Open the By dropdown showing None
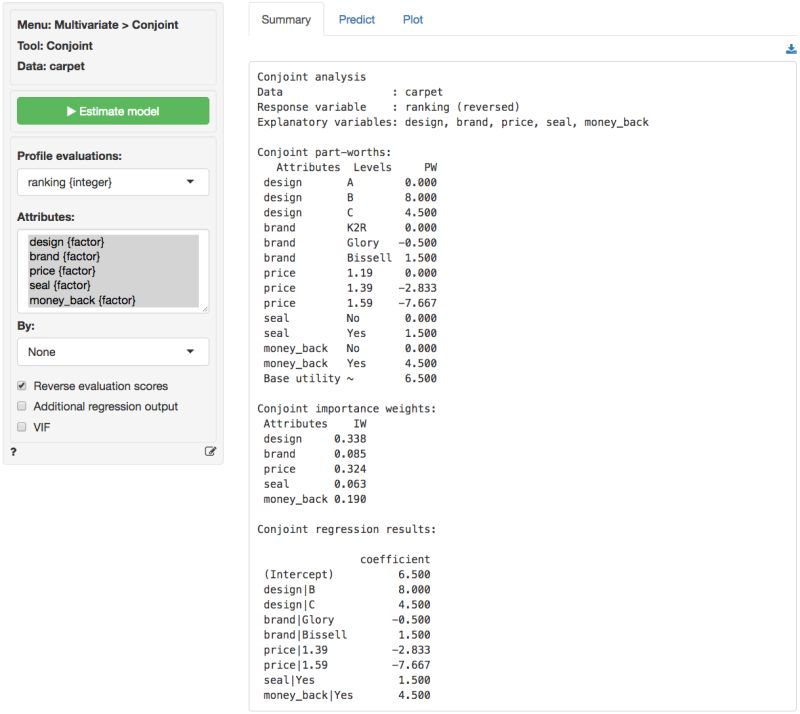The width and height of the screenshot is (800, 714). [x=113, y=352]
